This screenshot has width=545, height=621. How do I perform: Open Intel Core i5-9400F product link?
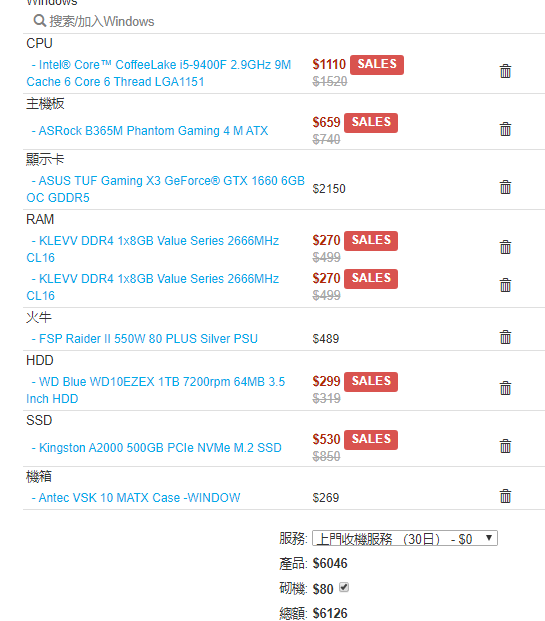159,73
